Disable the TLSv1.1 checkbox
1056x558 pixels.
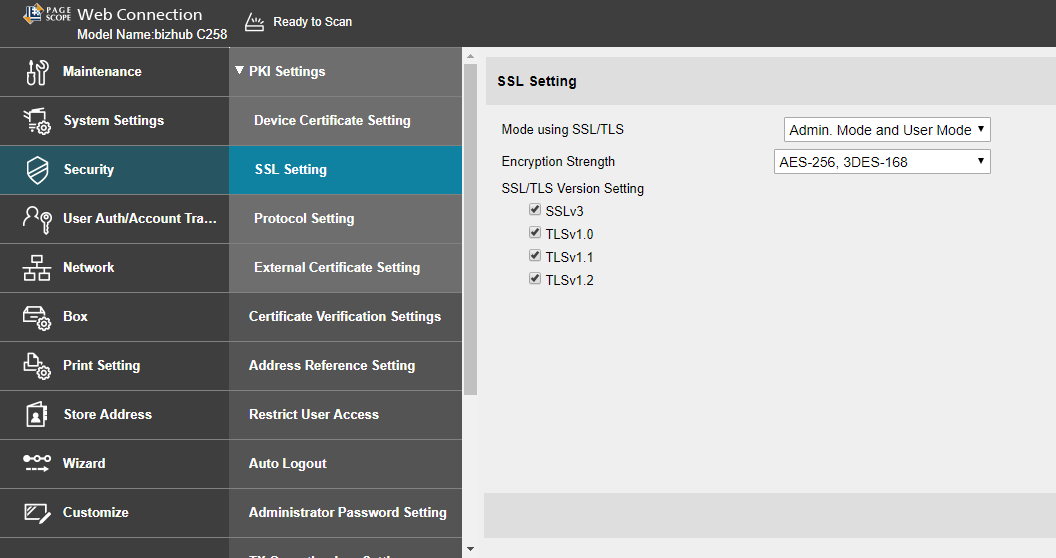[x=535, y=257]
